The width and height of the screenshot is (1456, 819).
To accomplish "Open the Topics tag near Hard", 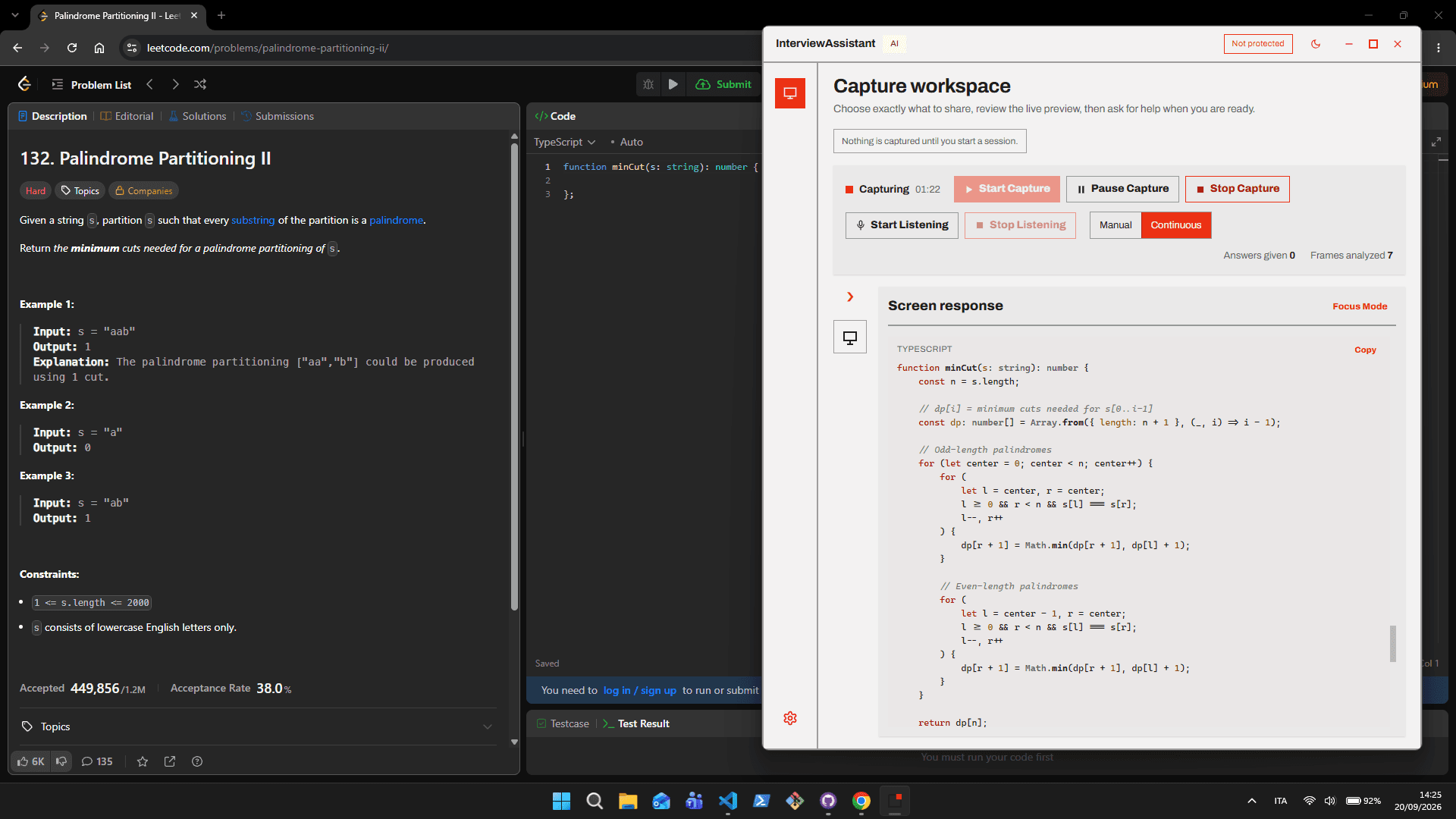I will tap(80, 191).
